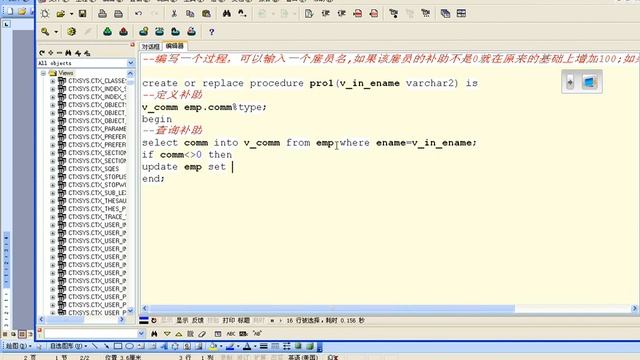Open the bottom search field dropdown arrow
This screenshot has width=640, height=360.
[141, 334]
